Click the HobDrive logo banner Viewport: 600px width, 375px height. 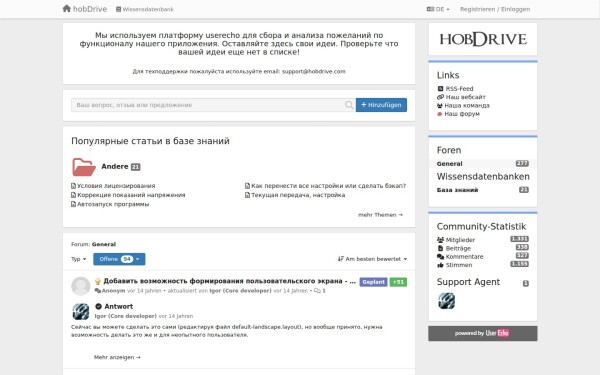(483, 39)
